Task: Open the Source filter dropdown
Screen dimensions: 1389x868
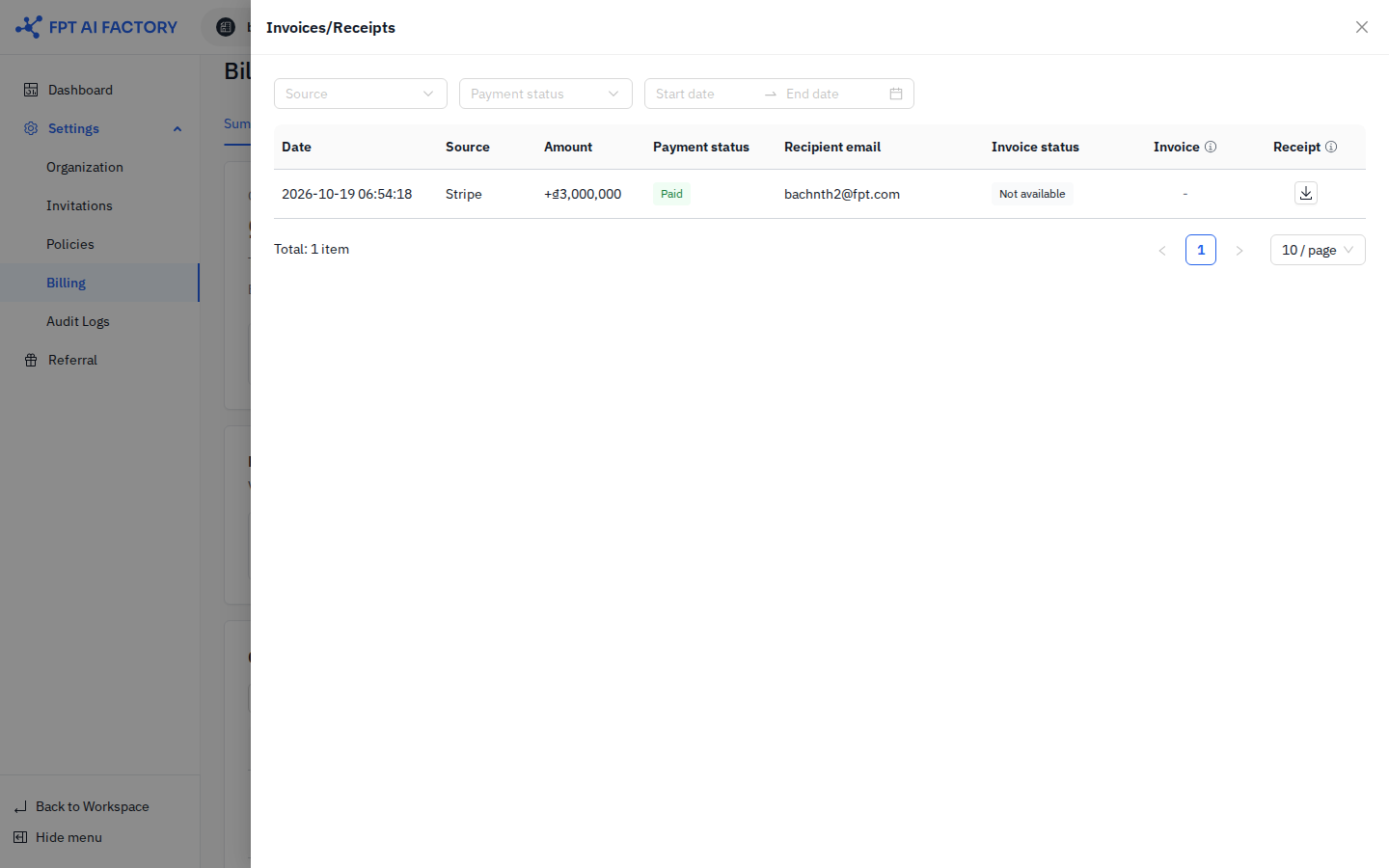Action: 361,94
